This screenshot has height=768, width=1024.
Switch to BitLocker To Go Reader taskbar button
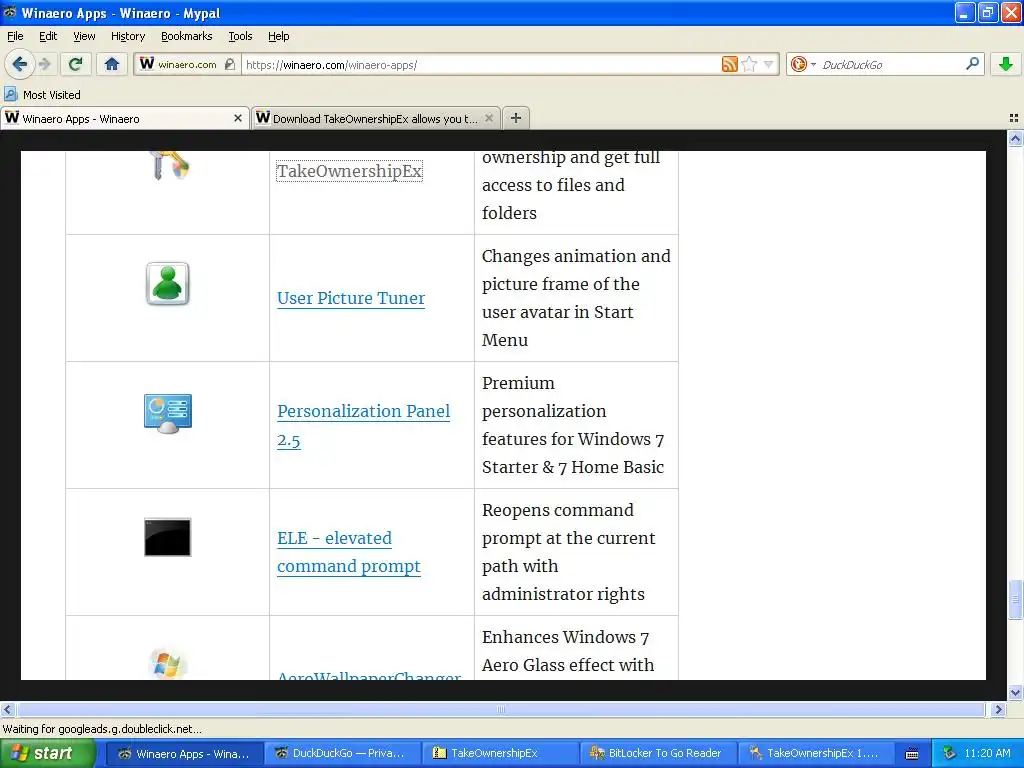(x=658, y=754)
